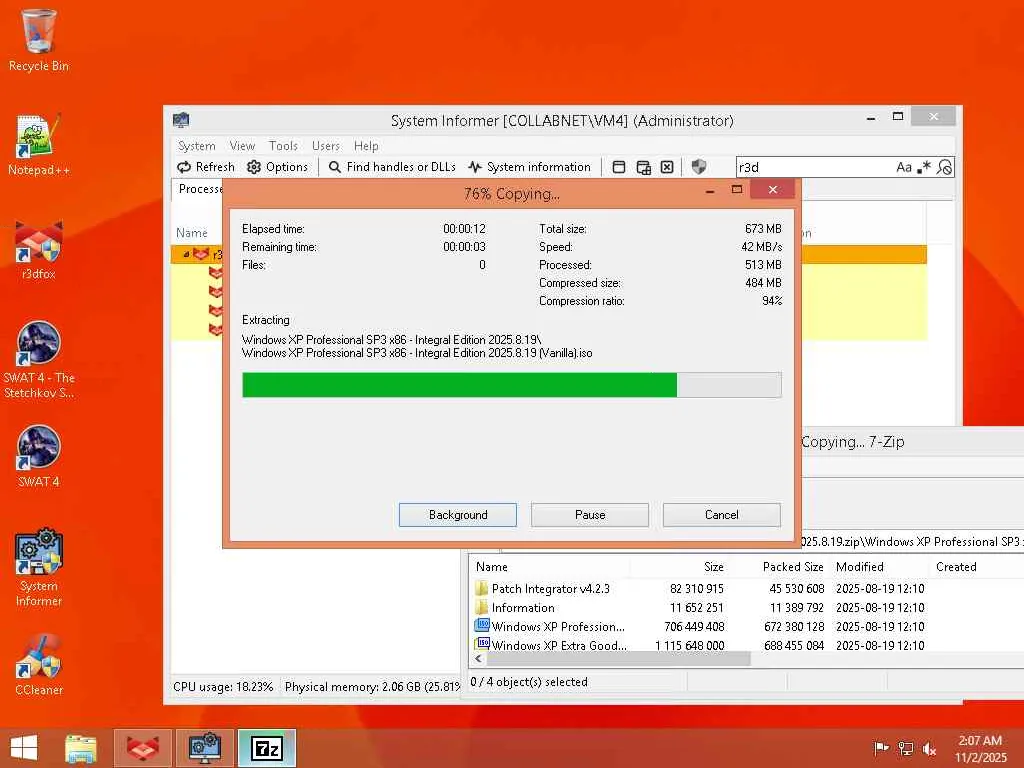Click the 0 / 4 object(s) selected status

[x=529, y=682]
